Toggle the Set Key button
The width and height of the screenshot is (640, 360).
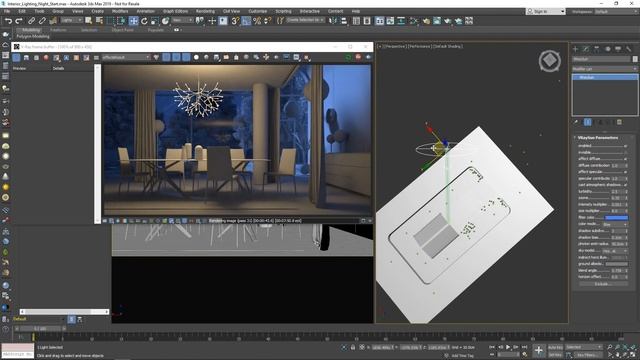(555, 355)
